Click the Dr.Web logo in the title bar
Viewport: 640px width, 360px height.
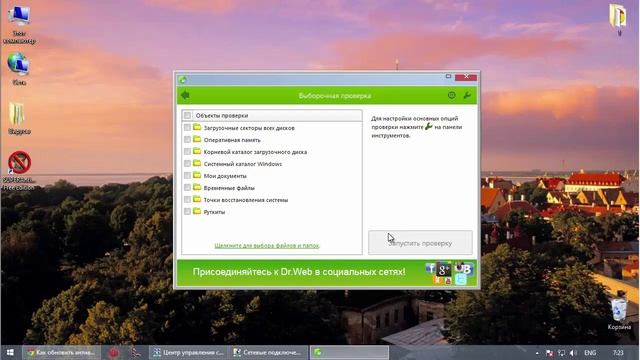183,79
